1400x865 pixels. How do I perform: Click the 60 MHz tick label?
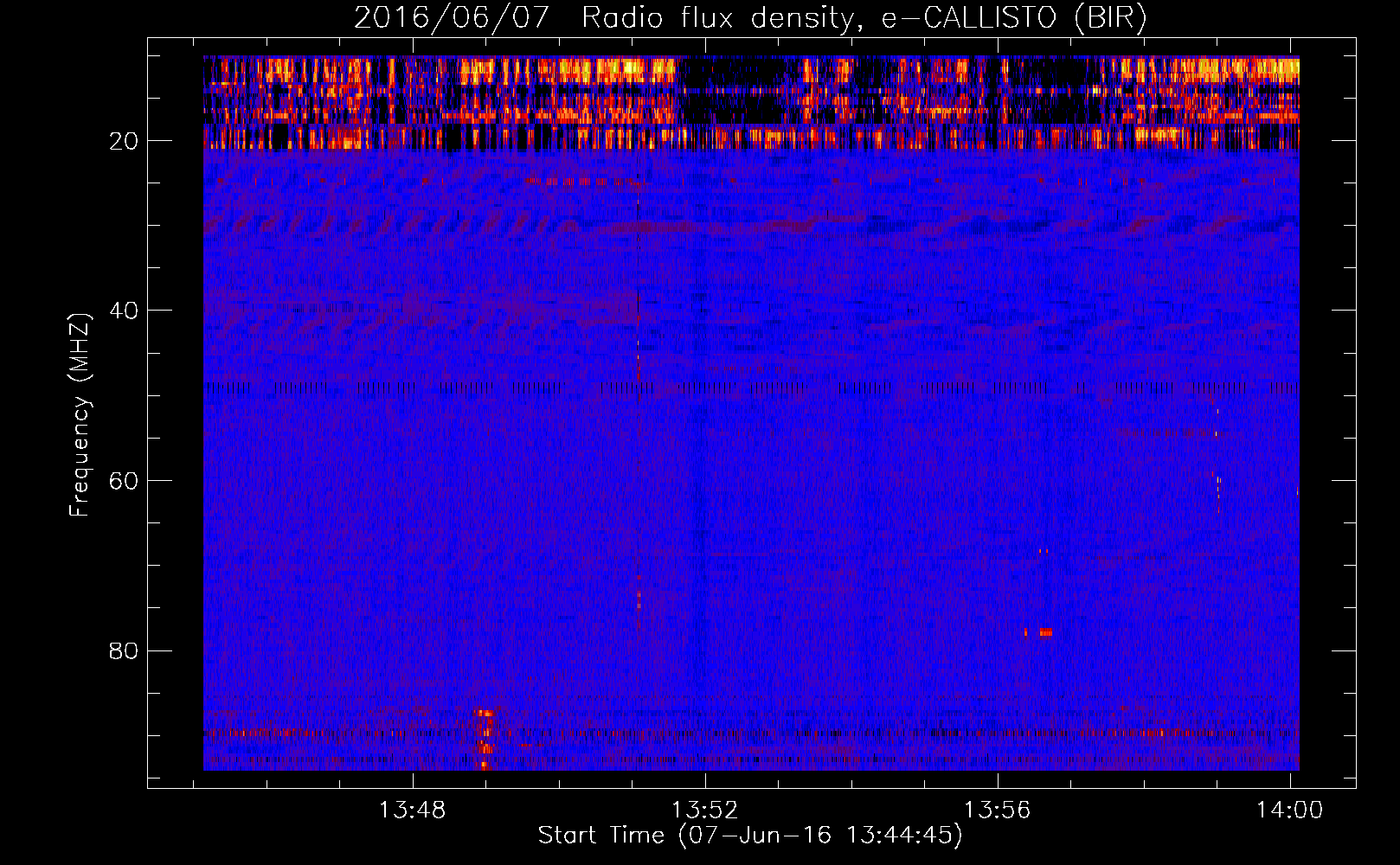click(x=125, y=481)
